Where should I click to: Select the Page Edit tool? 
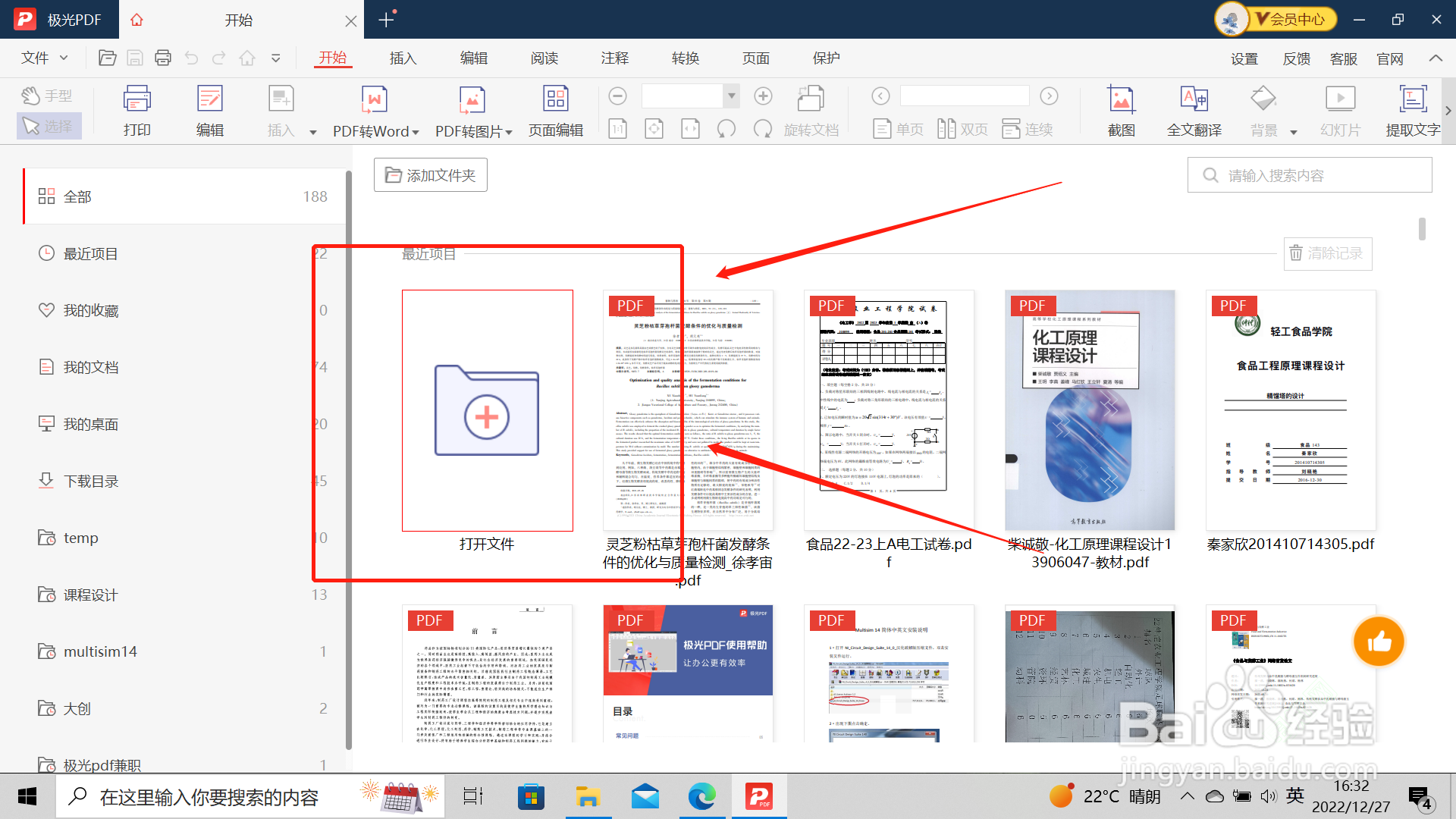click(x=555, y=100)
